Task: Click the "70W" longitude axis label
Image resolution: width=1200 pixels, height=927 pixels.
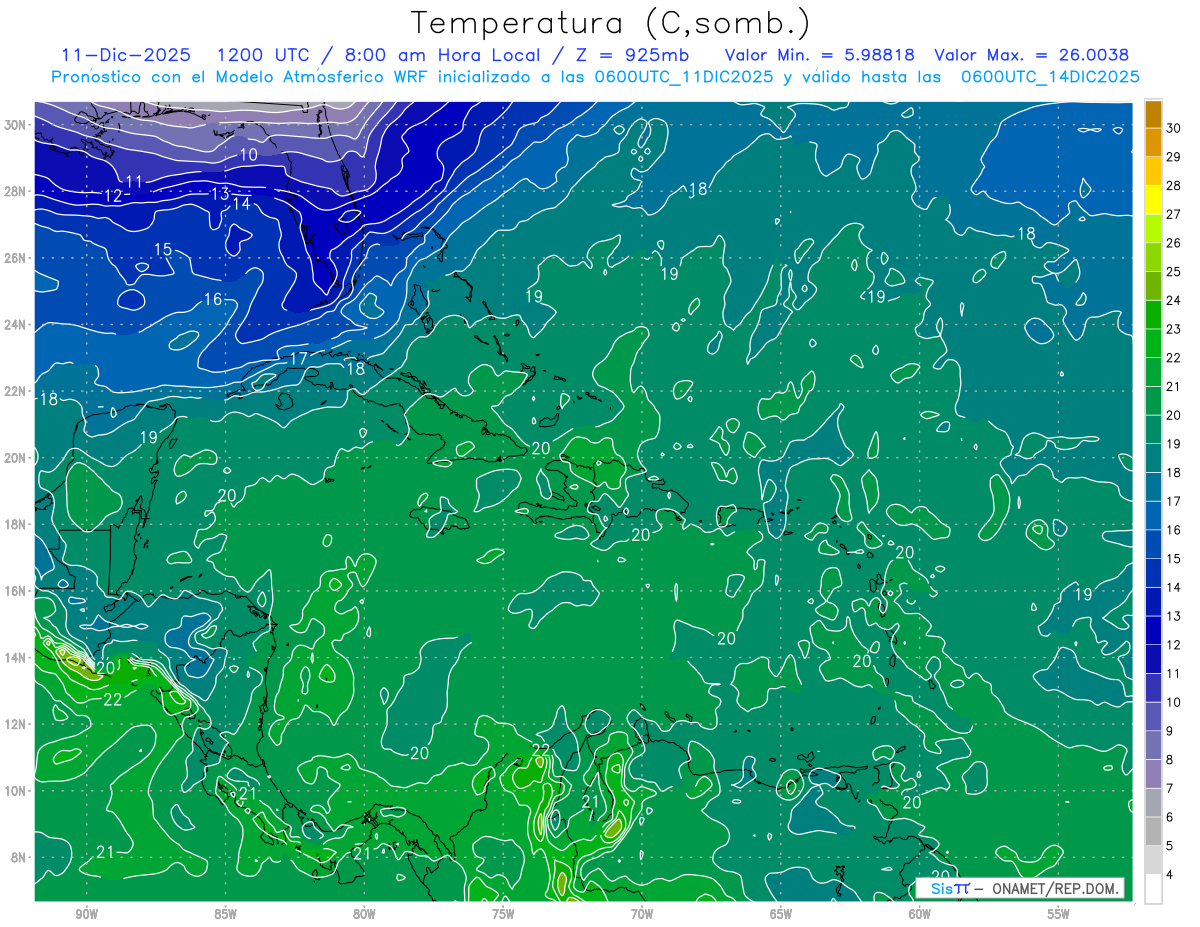Action: [x=642, y=914]
